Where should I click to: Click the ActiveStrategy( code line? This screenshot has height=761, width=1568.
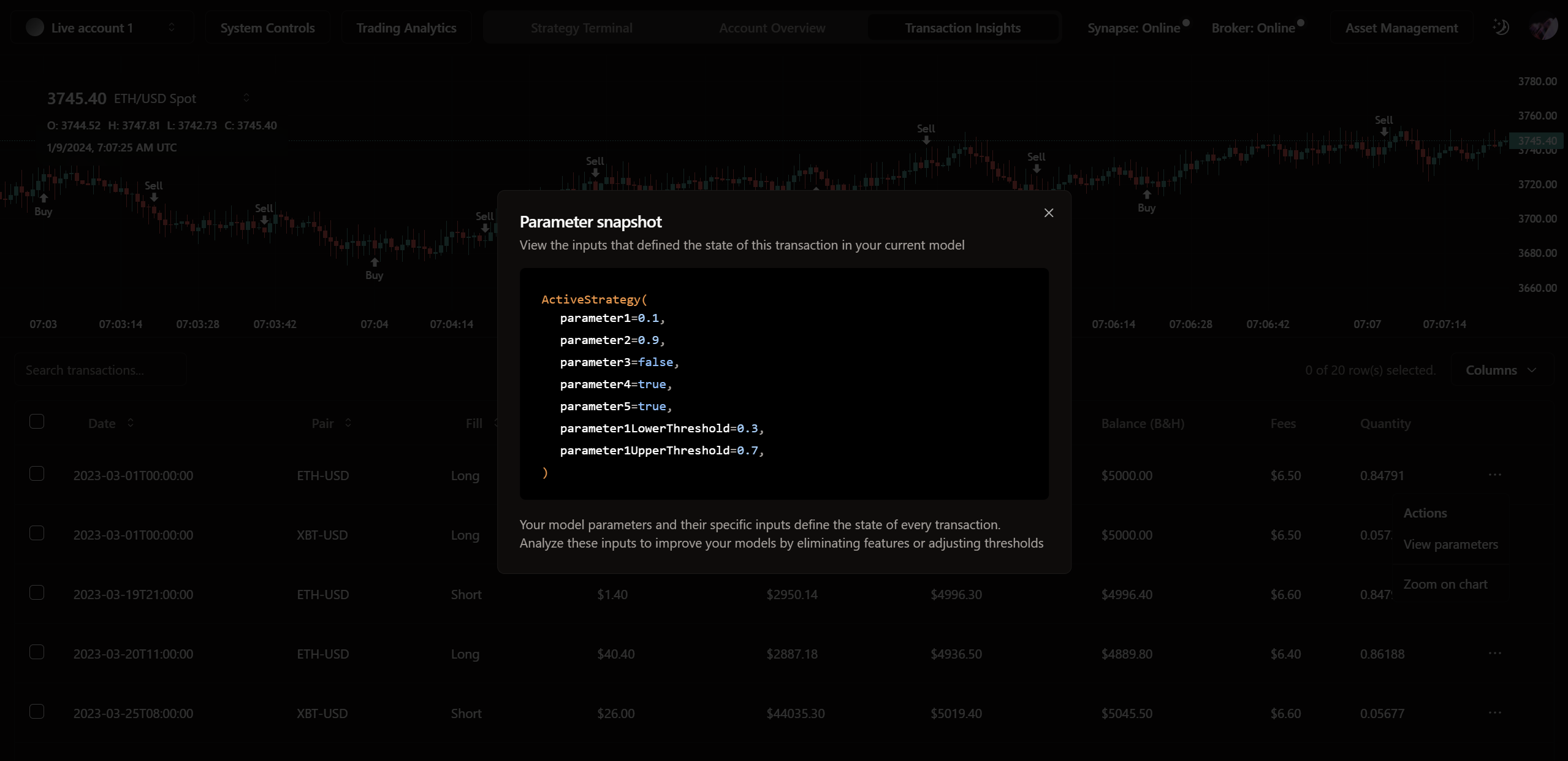click(594, 299)
